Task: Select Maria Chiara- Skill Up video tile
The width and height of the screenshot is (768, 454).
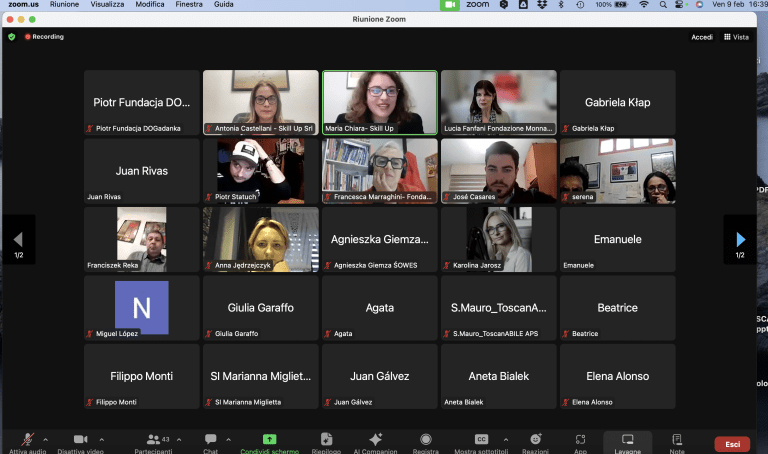Action: pos(380,102)
